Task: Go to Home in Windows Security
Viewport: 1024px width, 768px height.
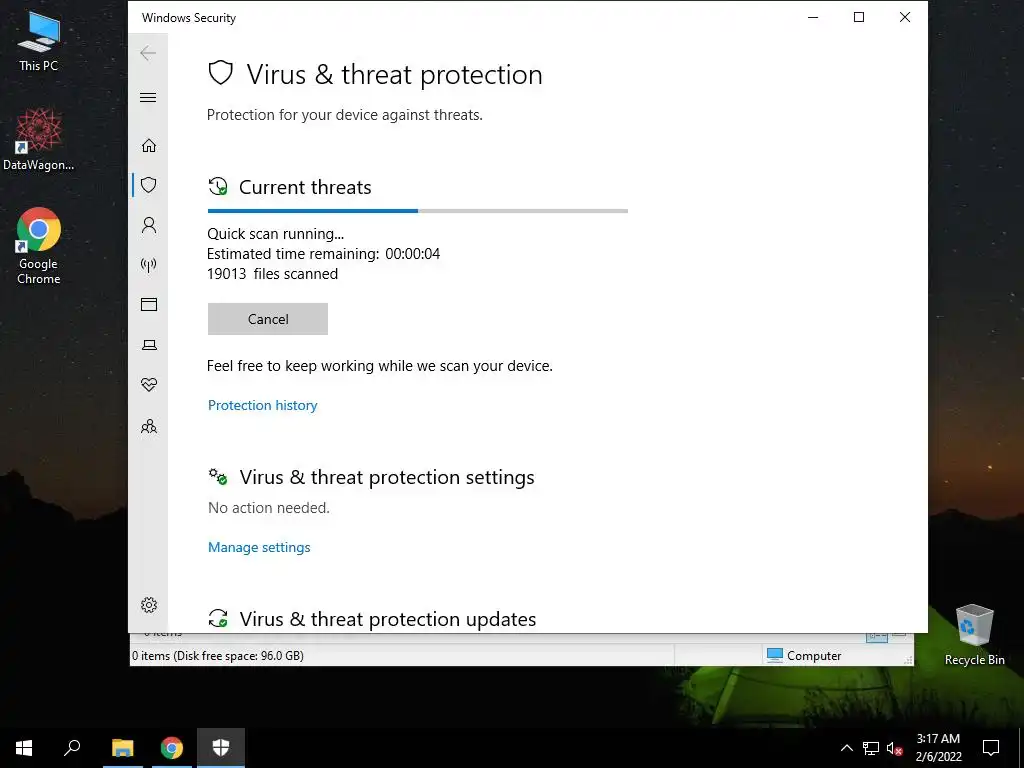Action: click(x=149, y=145)
